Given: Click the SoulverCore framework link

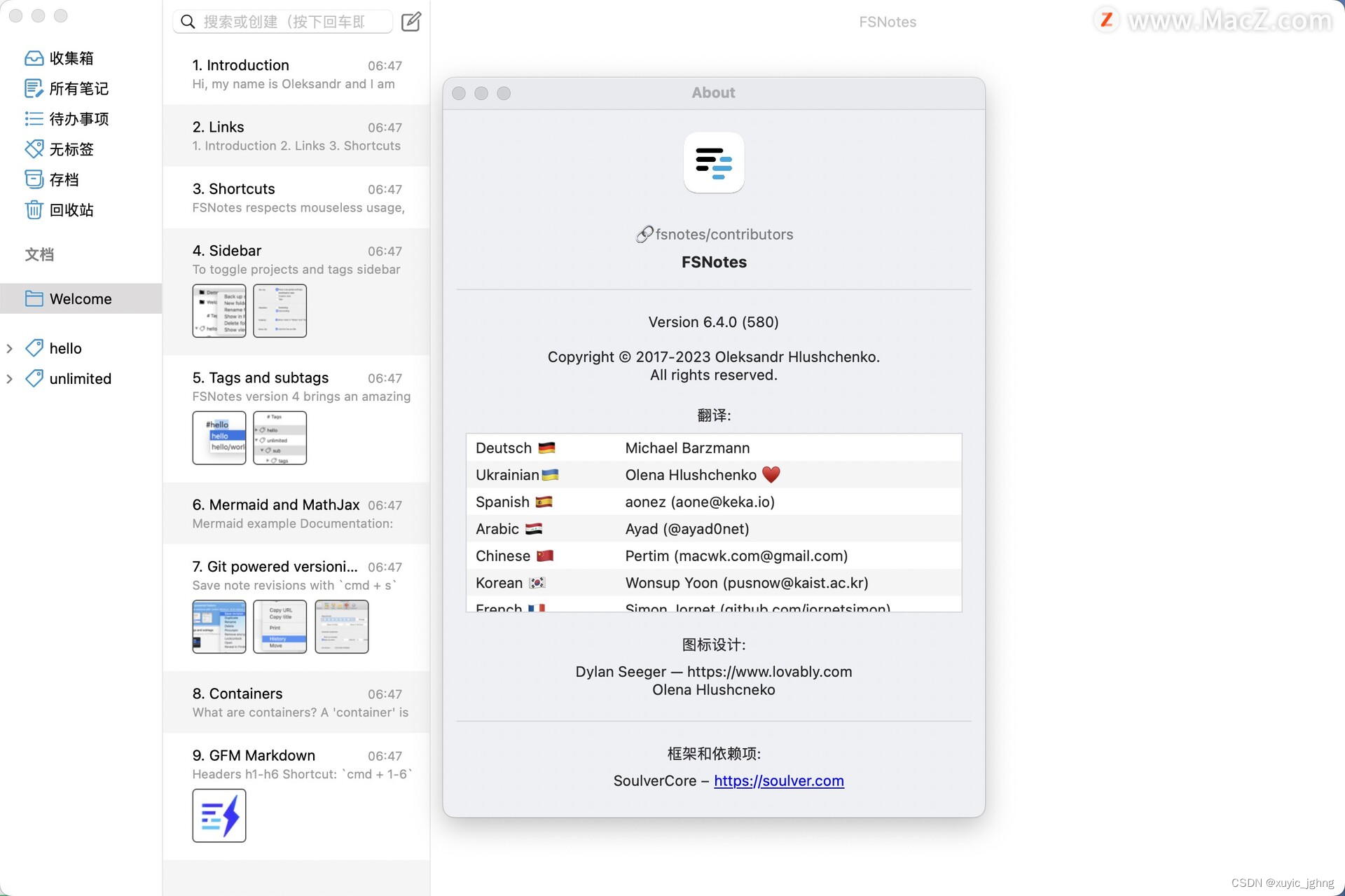Looking at the screenshot, I should pos(778,780).
